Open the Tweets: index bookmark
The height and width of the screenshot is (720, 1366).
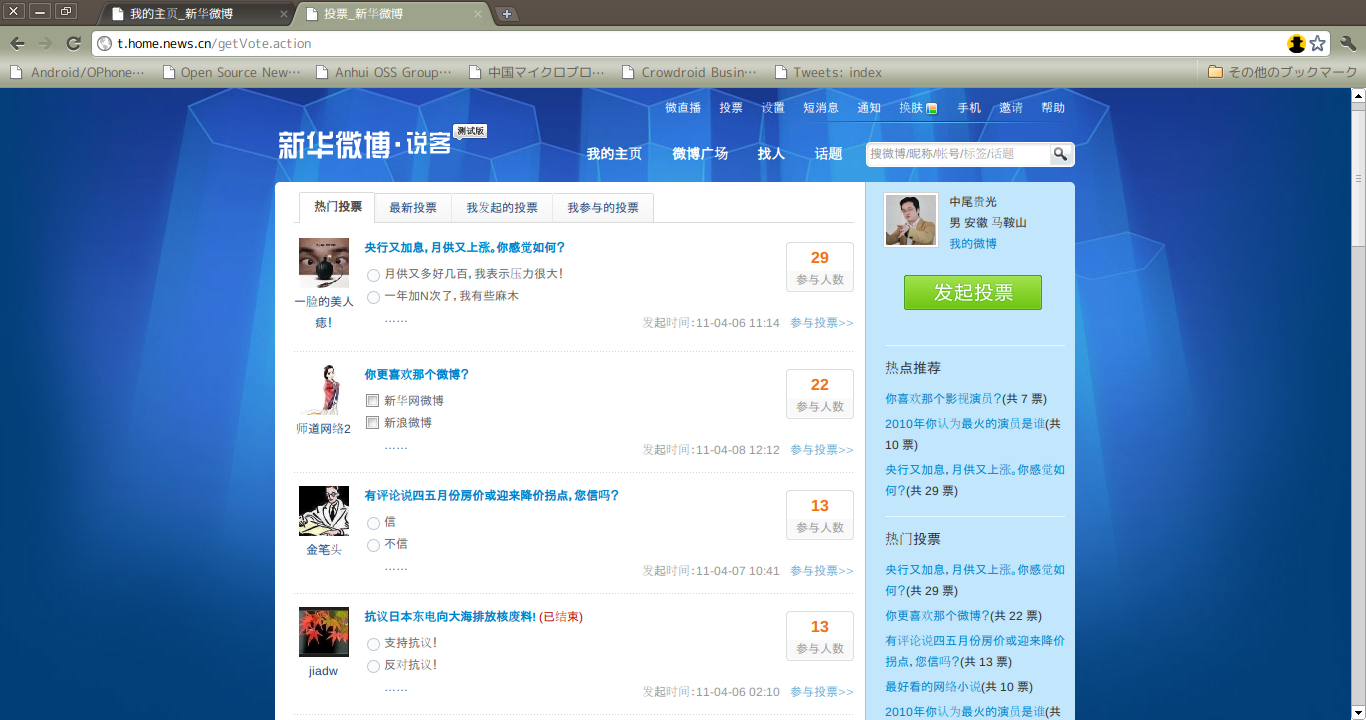(828, 72)
